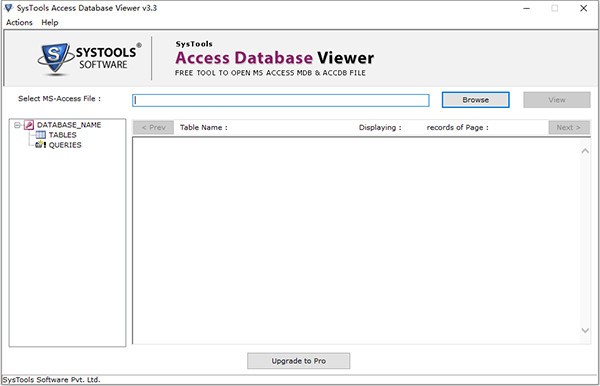
Task: Click the greyed-out View button
Action: pyautogui.click(x=557, y=100)
